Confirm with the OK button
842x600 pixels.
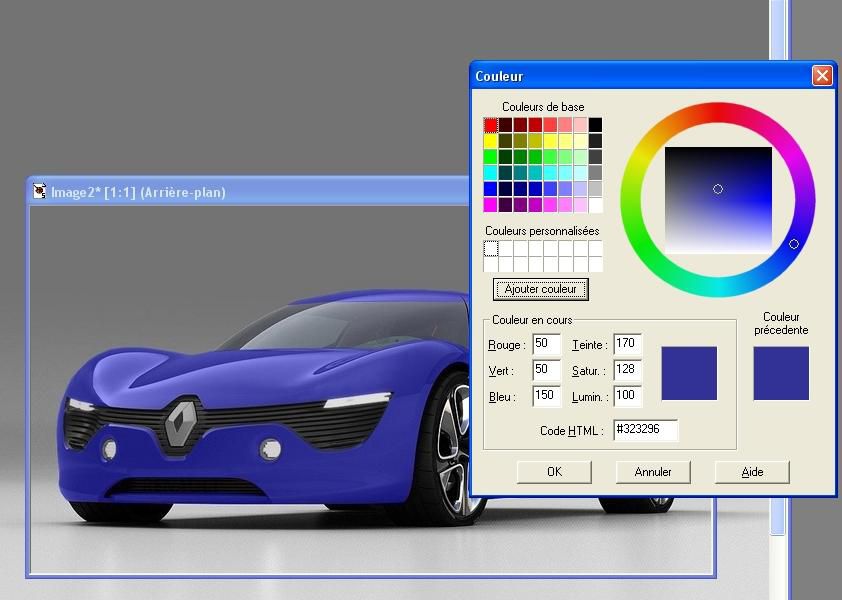(554, 472)
